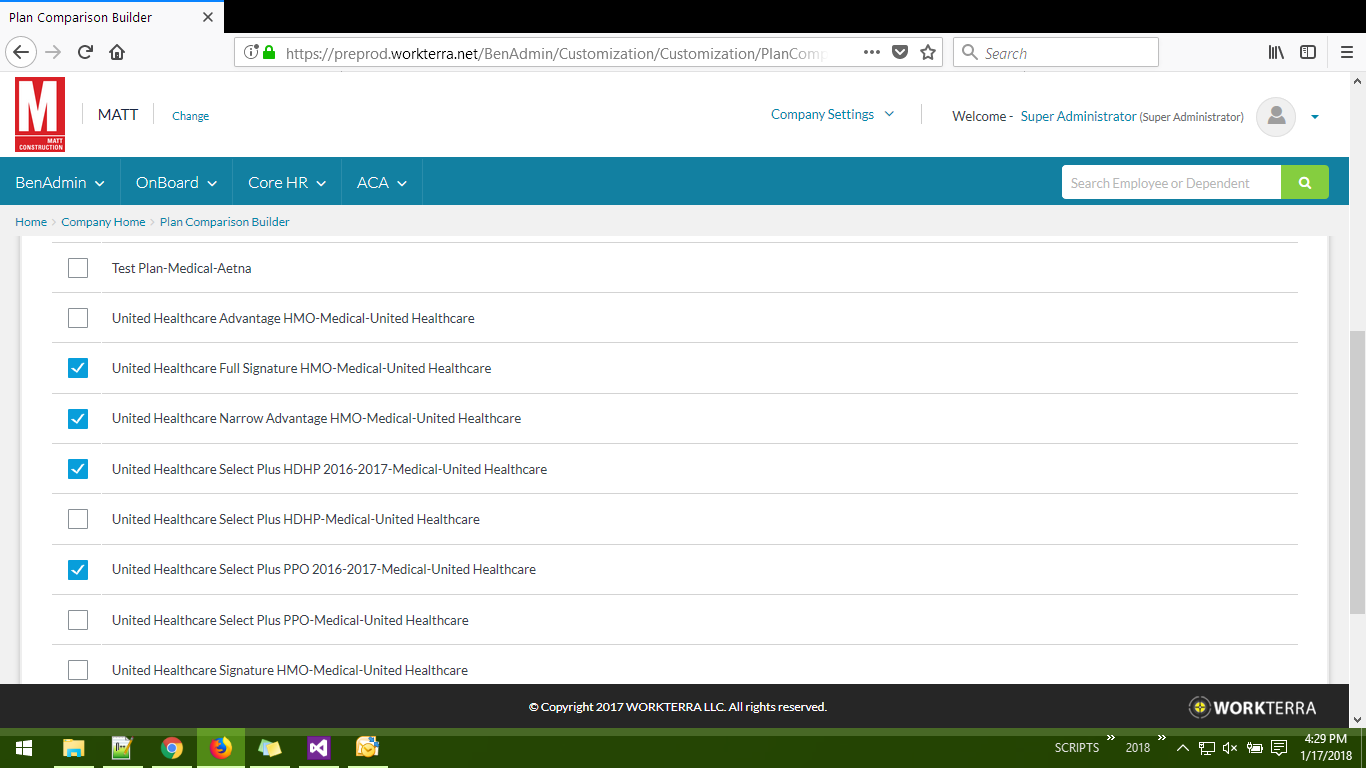1366x768 pixels.
Task: Click in Search Employee or Dependent field
Action: pos(1171,182)
